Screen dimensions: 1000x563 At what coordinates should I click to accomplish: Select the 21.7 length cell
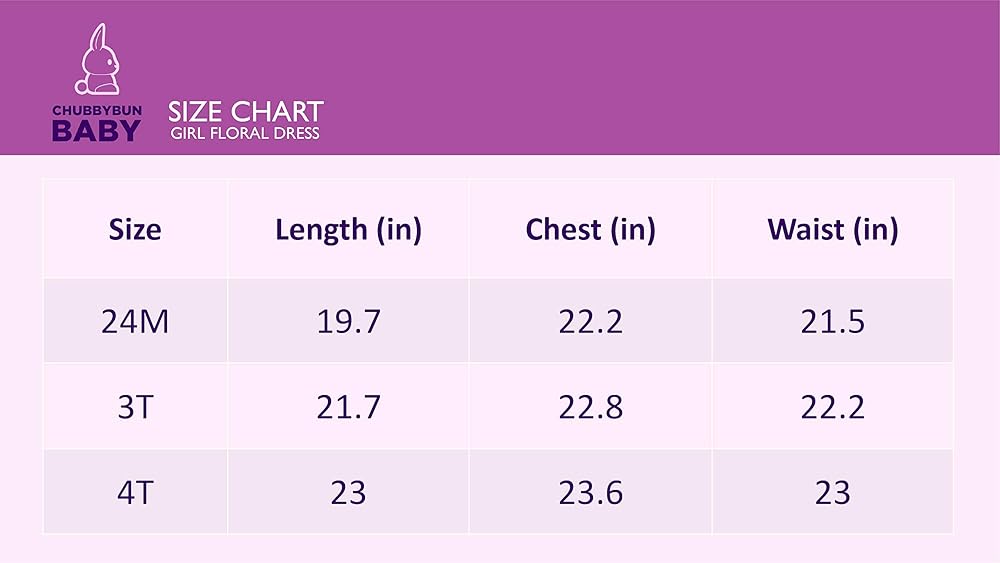click(x=348, y=407)
